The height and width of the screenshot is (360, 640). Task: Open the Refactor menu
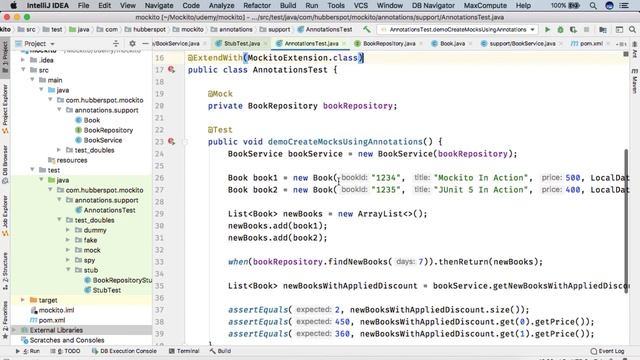pos(257,6)
